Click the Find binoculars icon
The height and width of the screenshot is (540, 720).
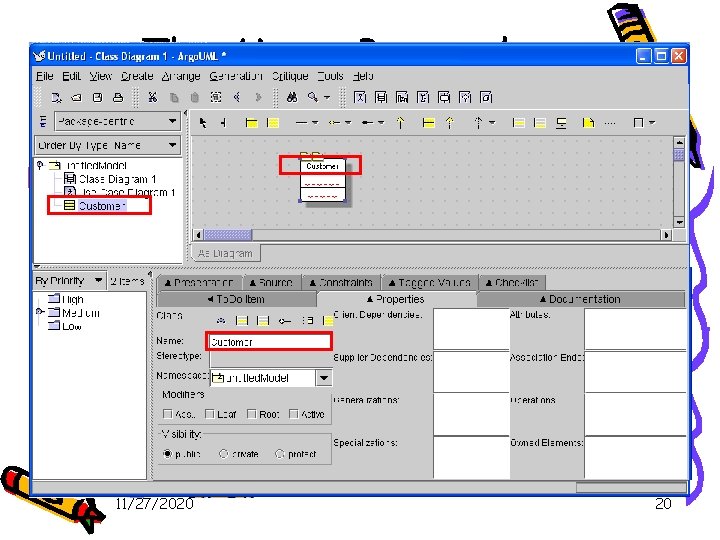tap(292, 97)
